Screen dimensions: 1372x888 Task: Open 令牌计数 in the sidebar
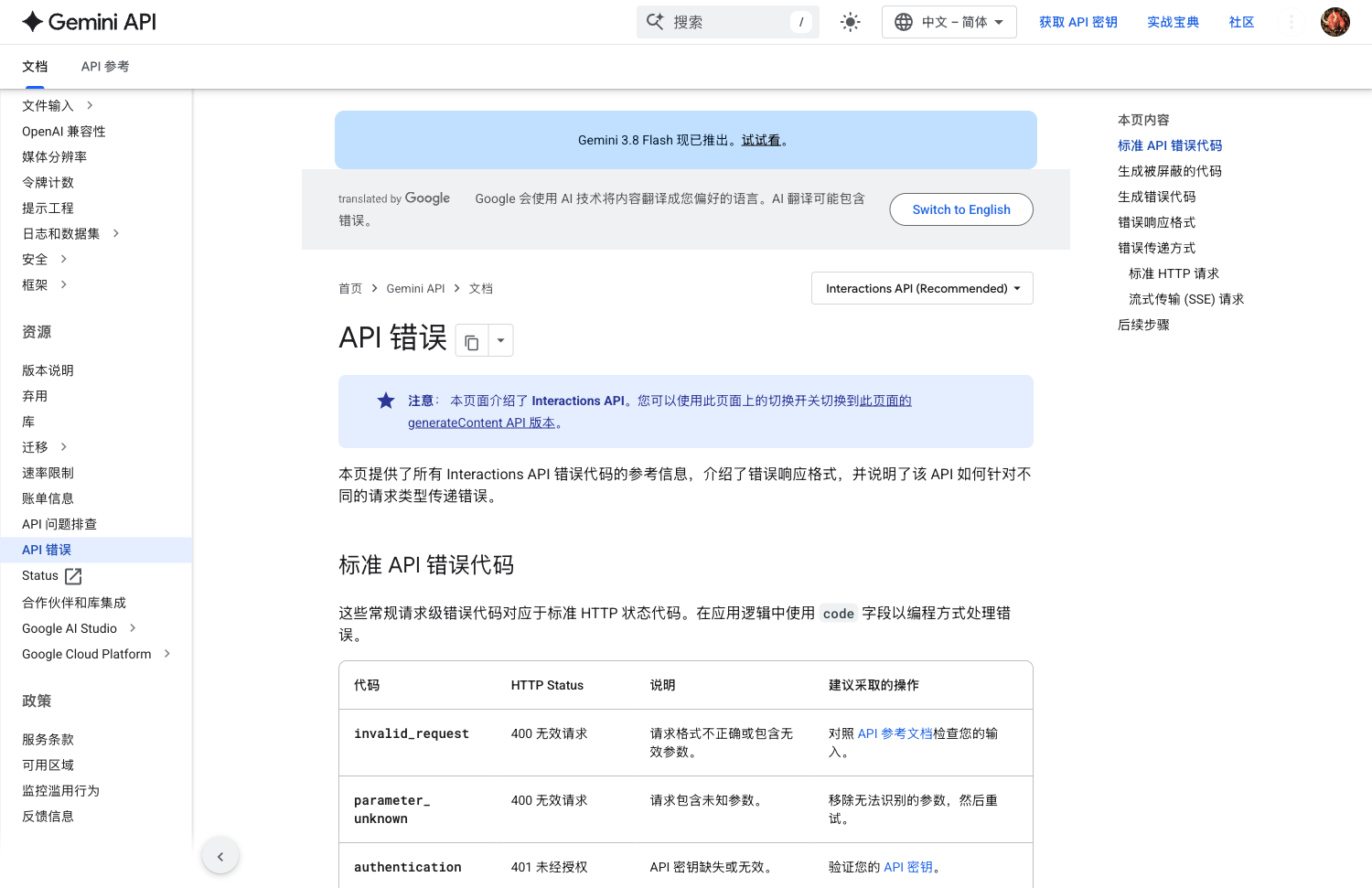[48, 183]
